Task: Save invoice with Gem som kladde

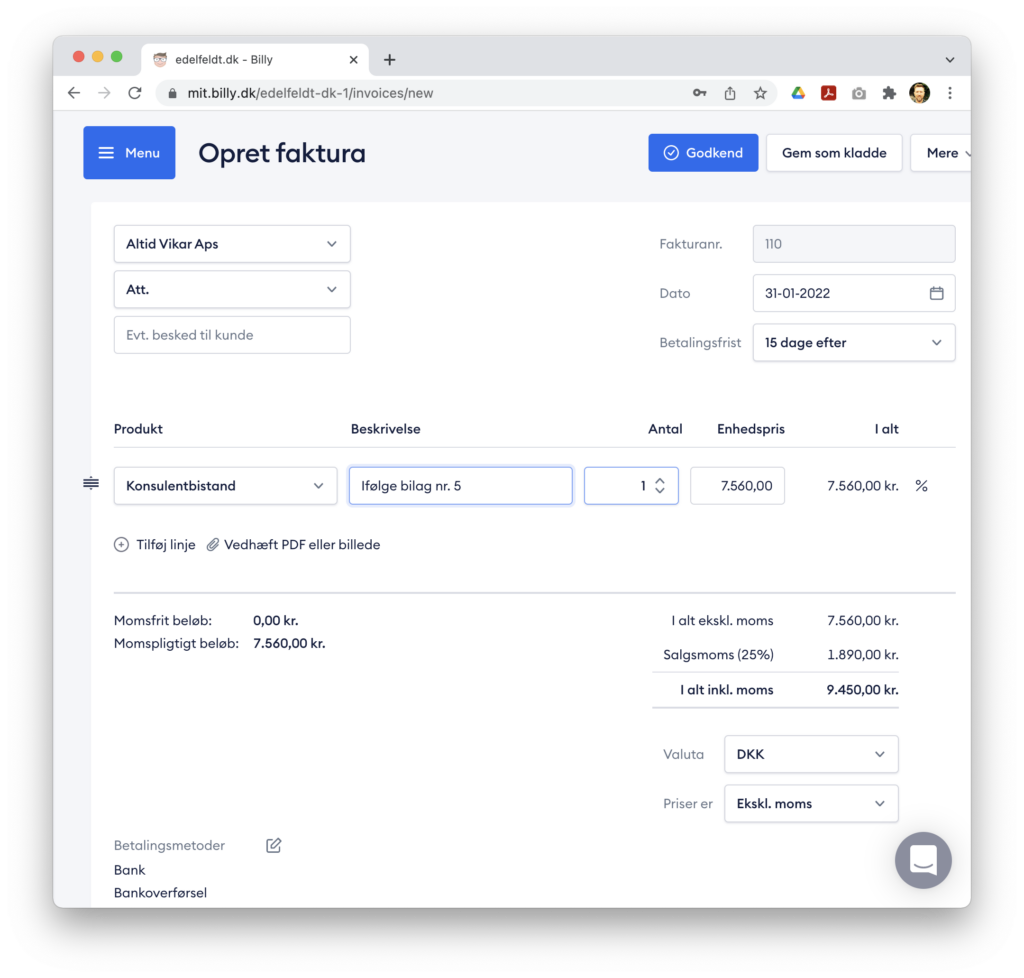Action: tap(834, 153)
